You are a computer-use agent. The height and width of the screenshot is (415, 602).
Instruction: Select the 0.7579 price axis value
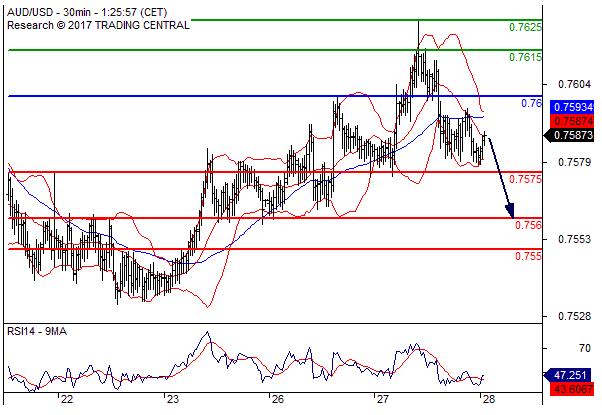574,162
